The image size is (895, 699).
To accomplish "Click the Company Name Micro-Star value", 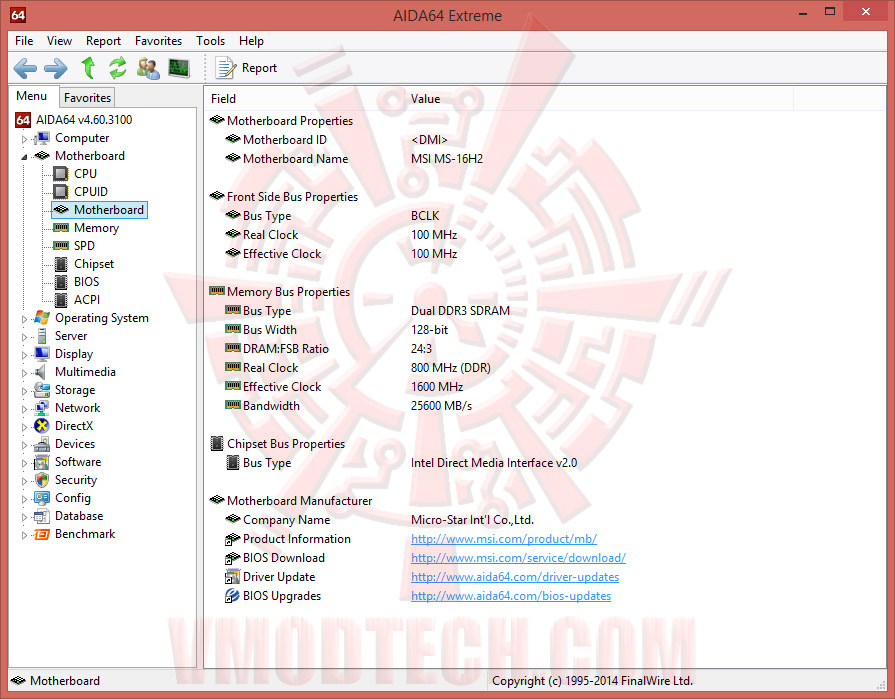I will [473, 520].
